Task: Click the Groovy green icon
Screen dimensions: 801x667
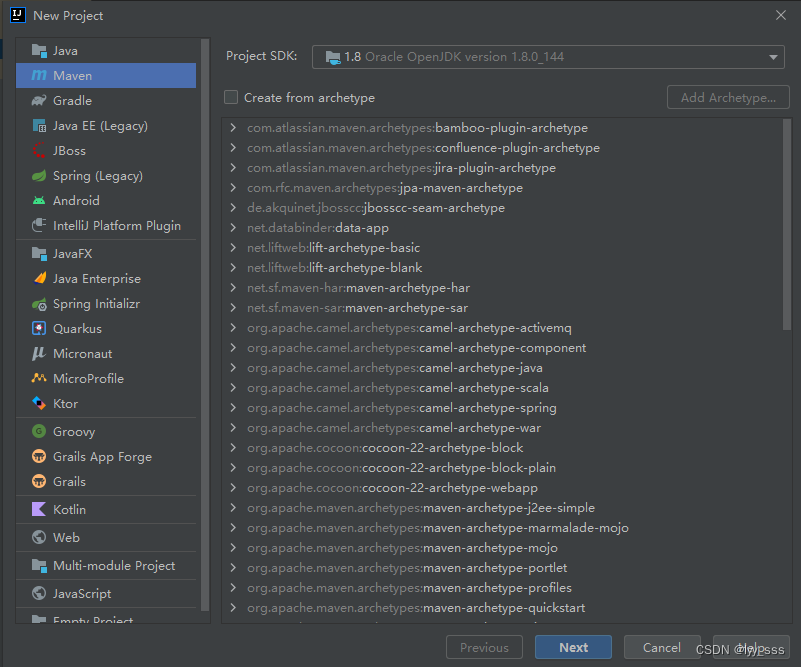Action: (39, 432)
